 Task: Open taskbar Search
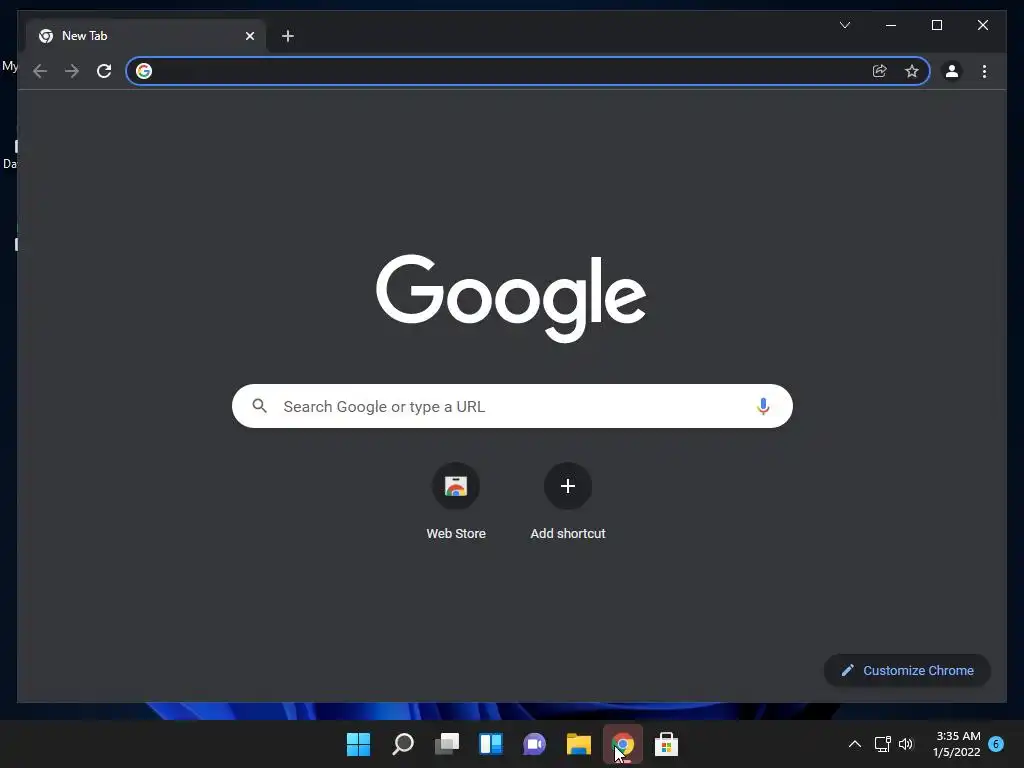402,744
